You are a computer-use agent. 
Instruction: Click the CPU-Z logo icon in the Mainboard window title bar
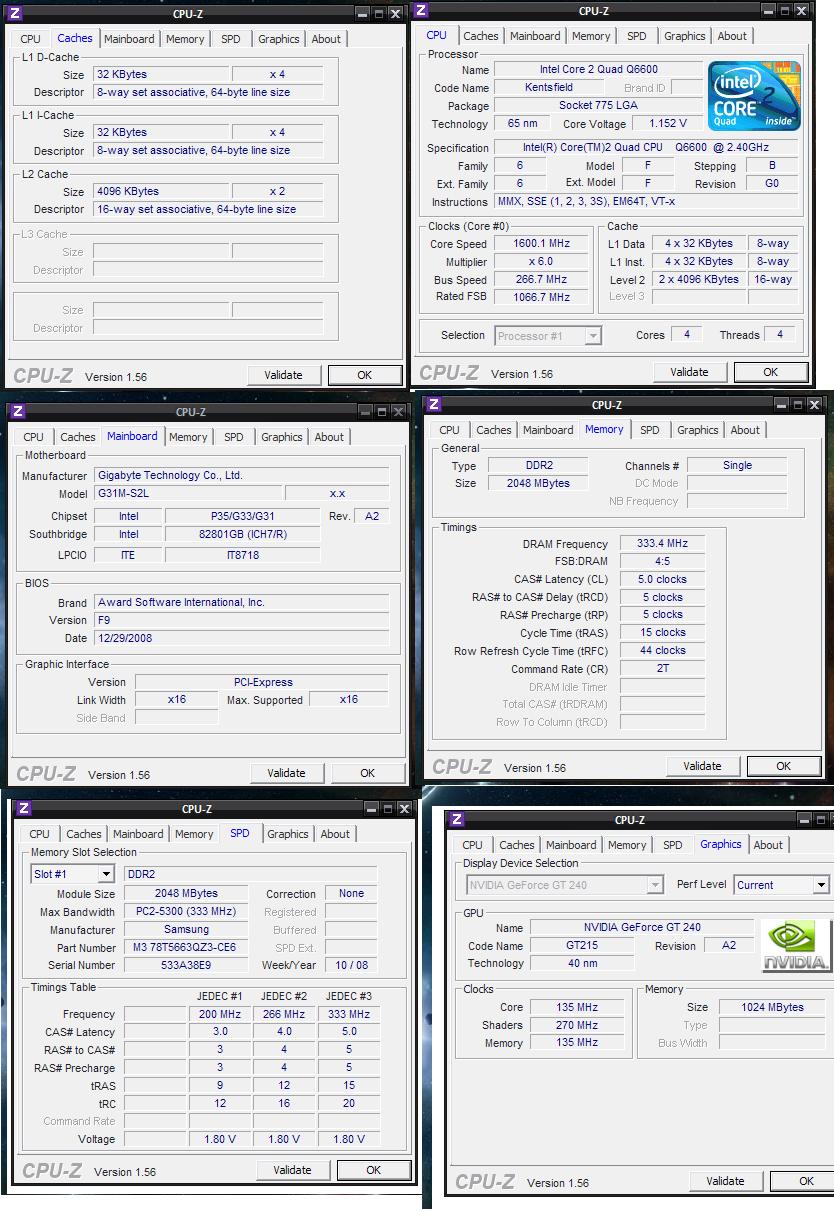(18, 411)
